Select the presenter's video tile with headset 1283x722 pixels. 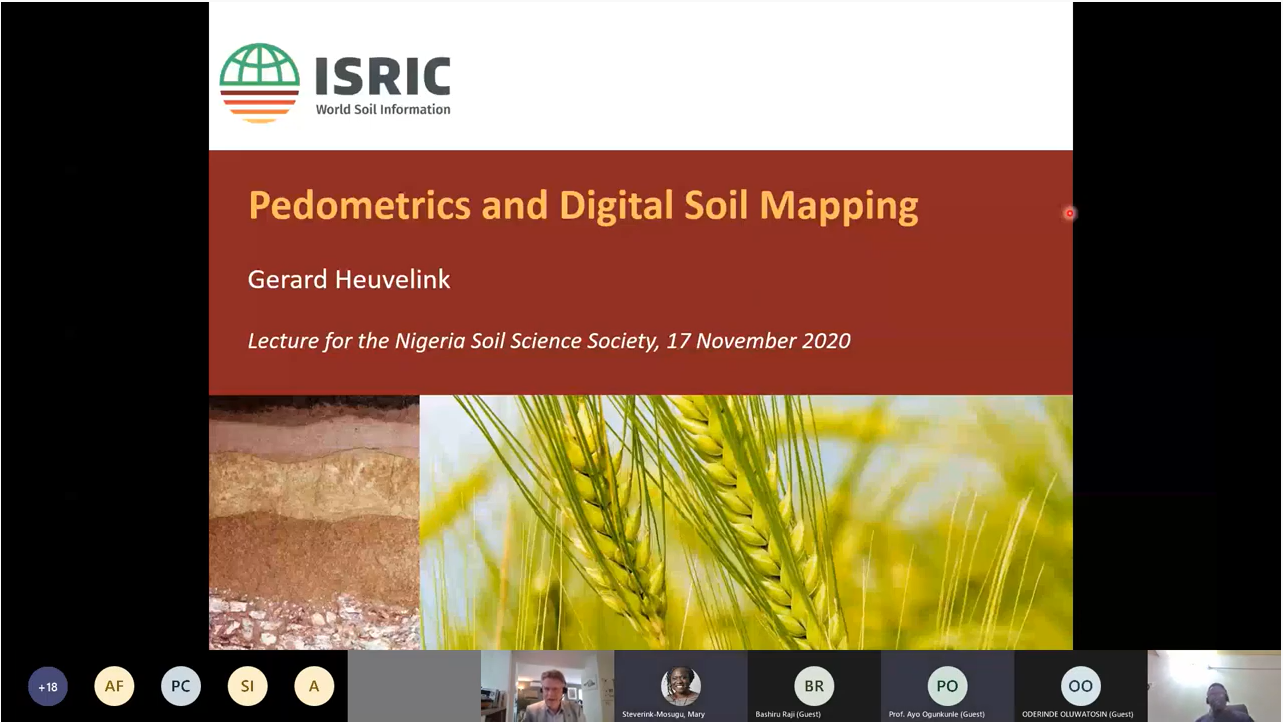pos(547,687)
